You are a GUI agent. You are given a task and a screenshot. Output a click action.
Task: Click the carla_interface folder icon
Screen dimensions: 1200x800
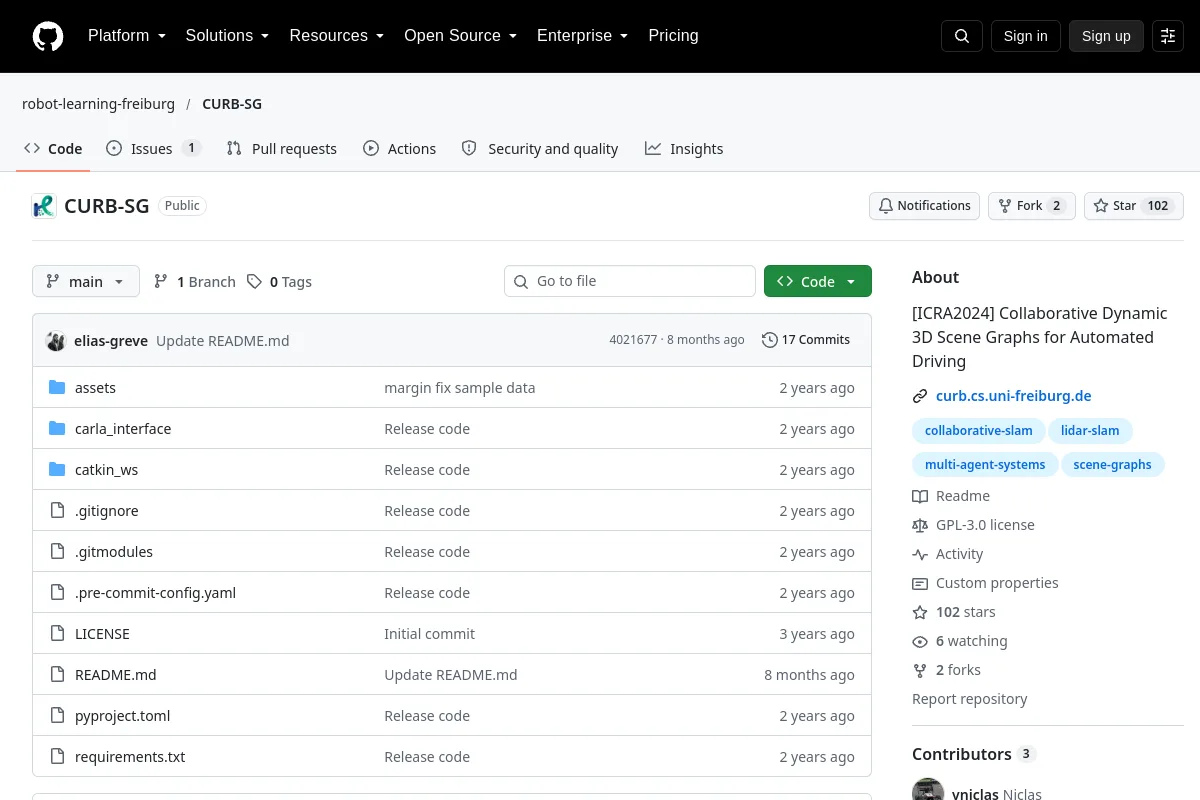57,429
